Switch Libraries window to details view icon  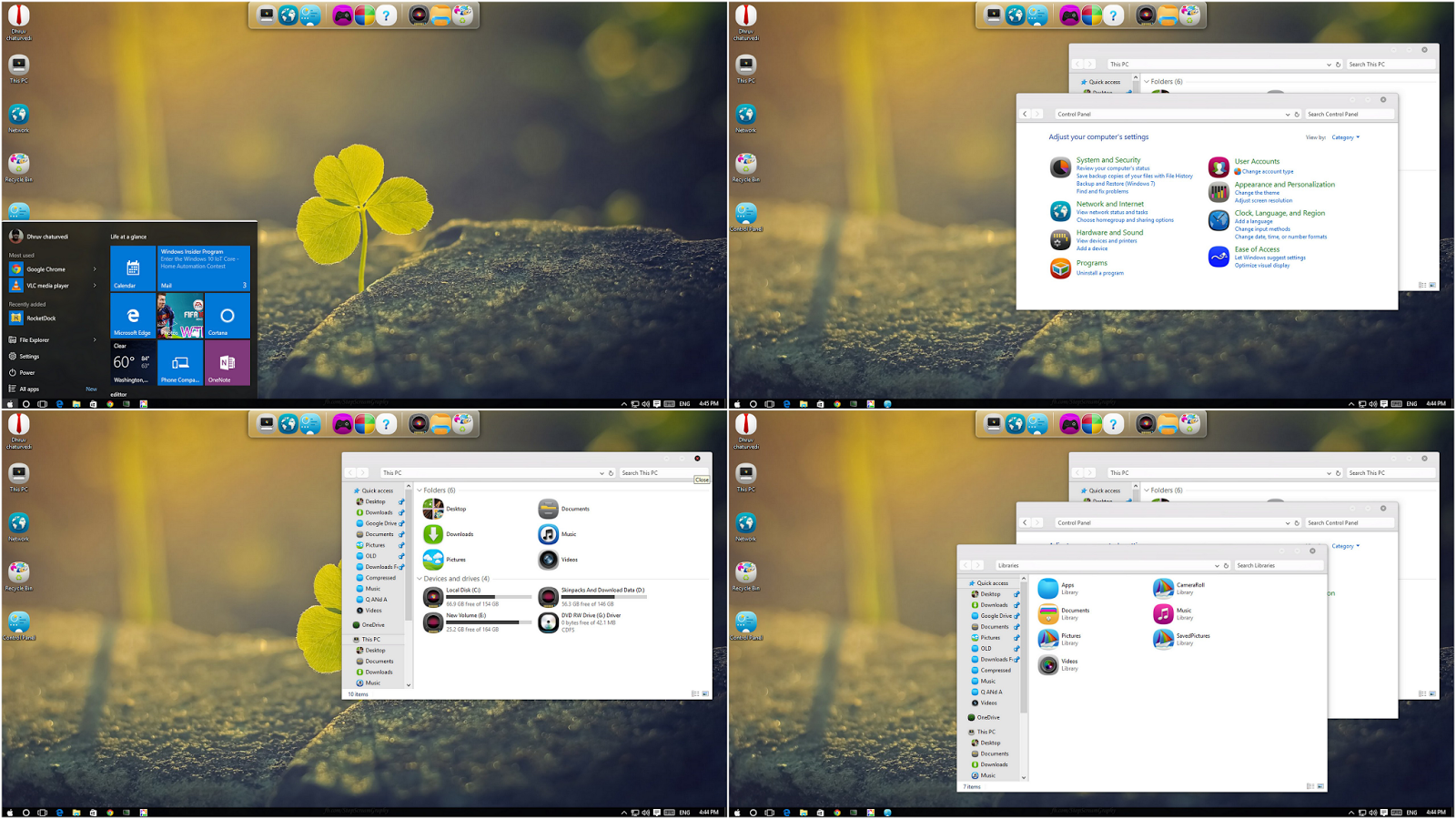point(1310,786)
